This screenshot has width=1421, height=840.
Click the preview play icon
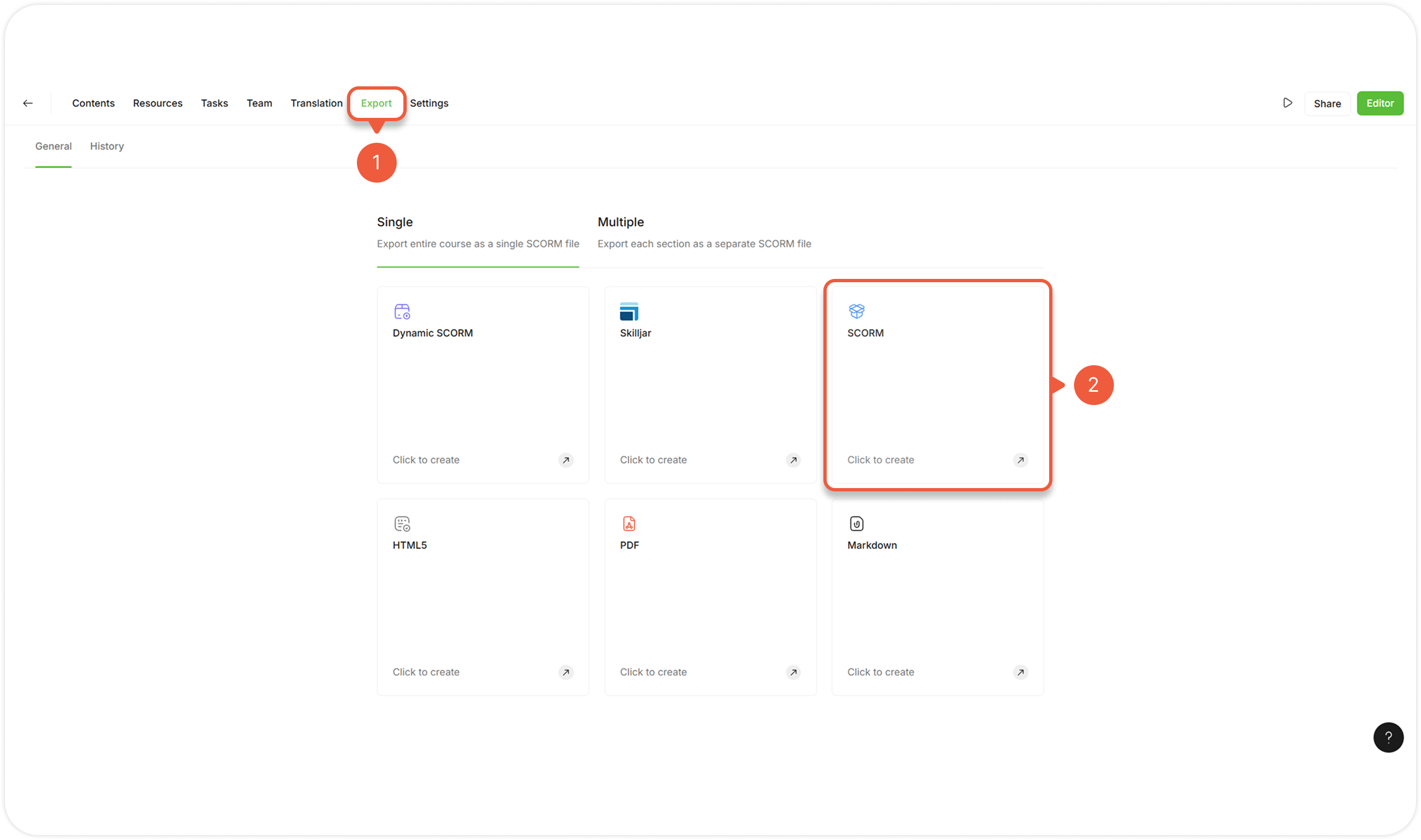coord(1288,103)
